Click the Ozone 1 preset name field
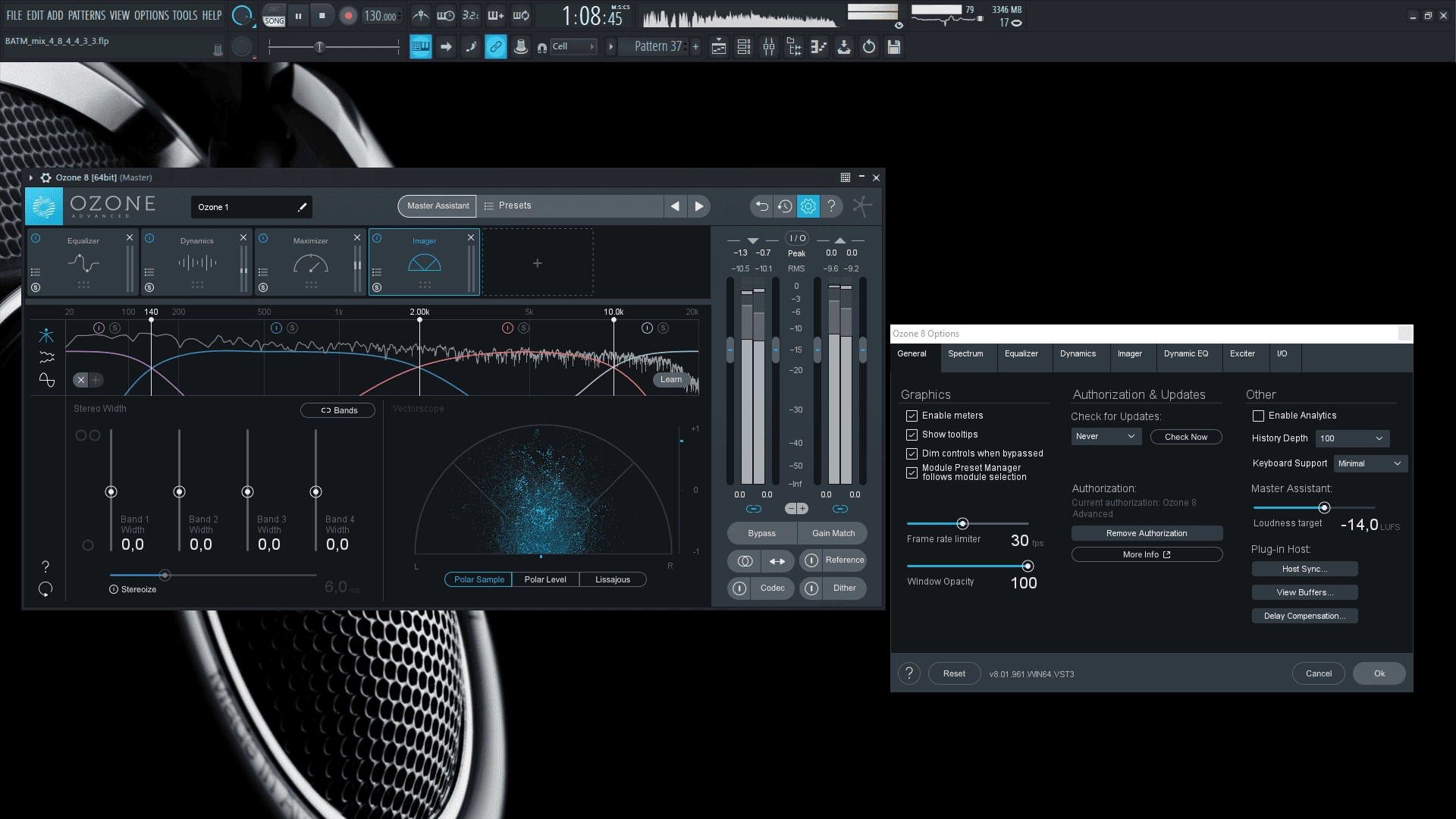The image size is (1456, 819). tap(251, 206)
